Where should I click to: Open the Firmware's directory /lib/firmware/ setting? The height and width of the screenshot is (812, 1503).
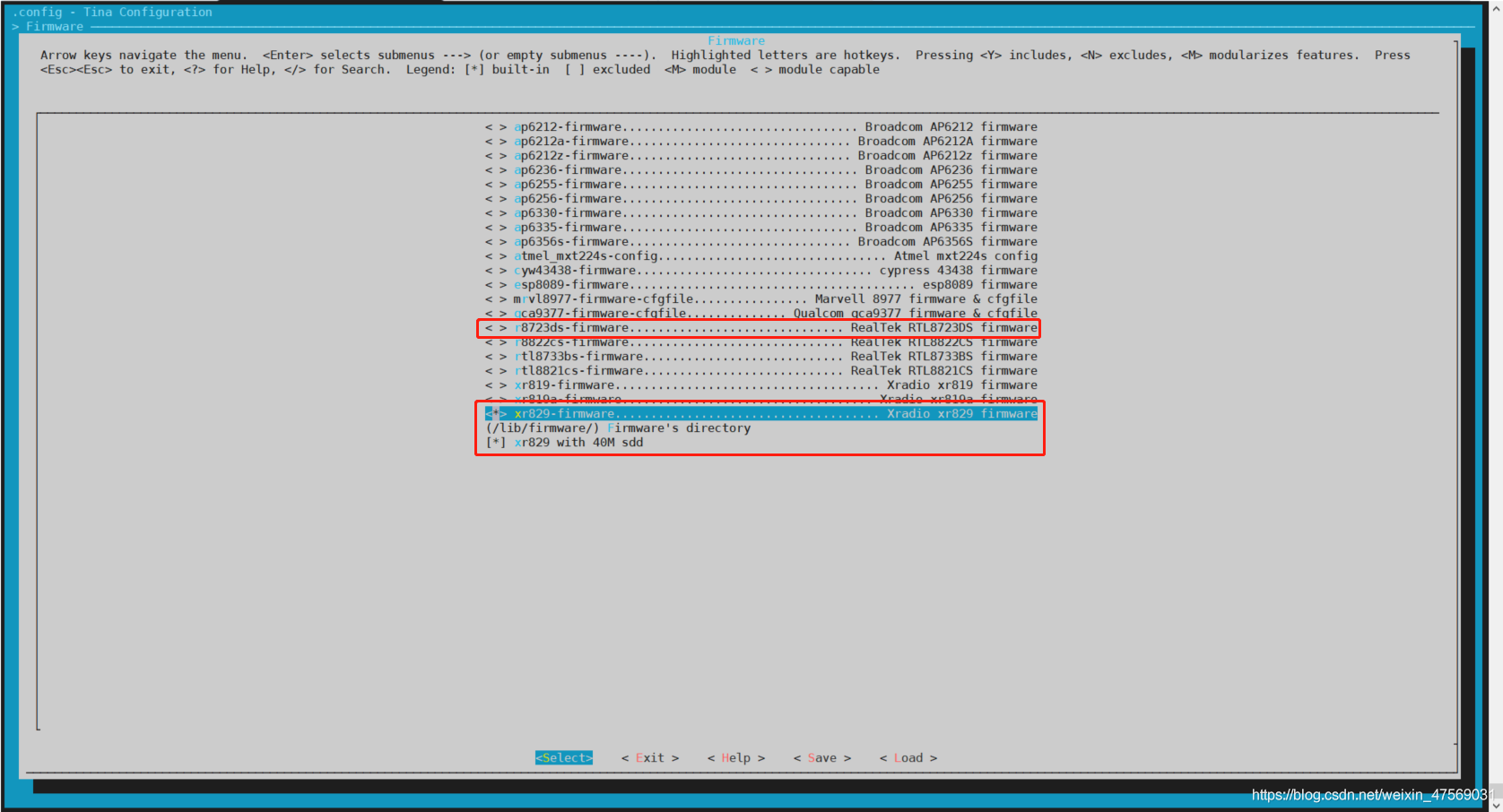[618, 428]
